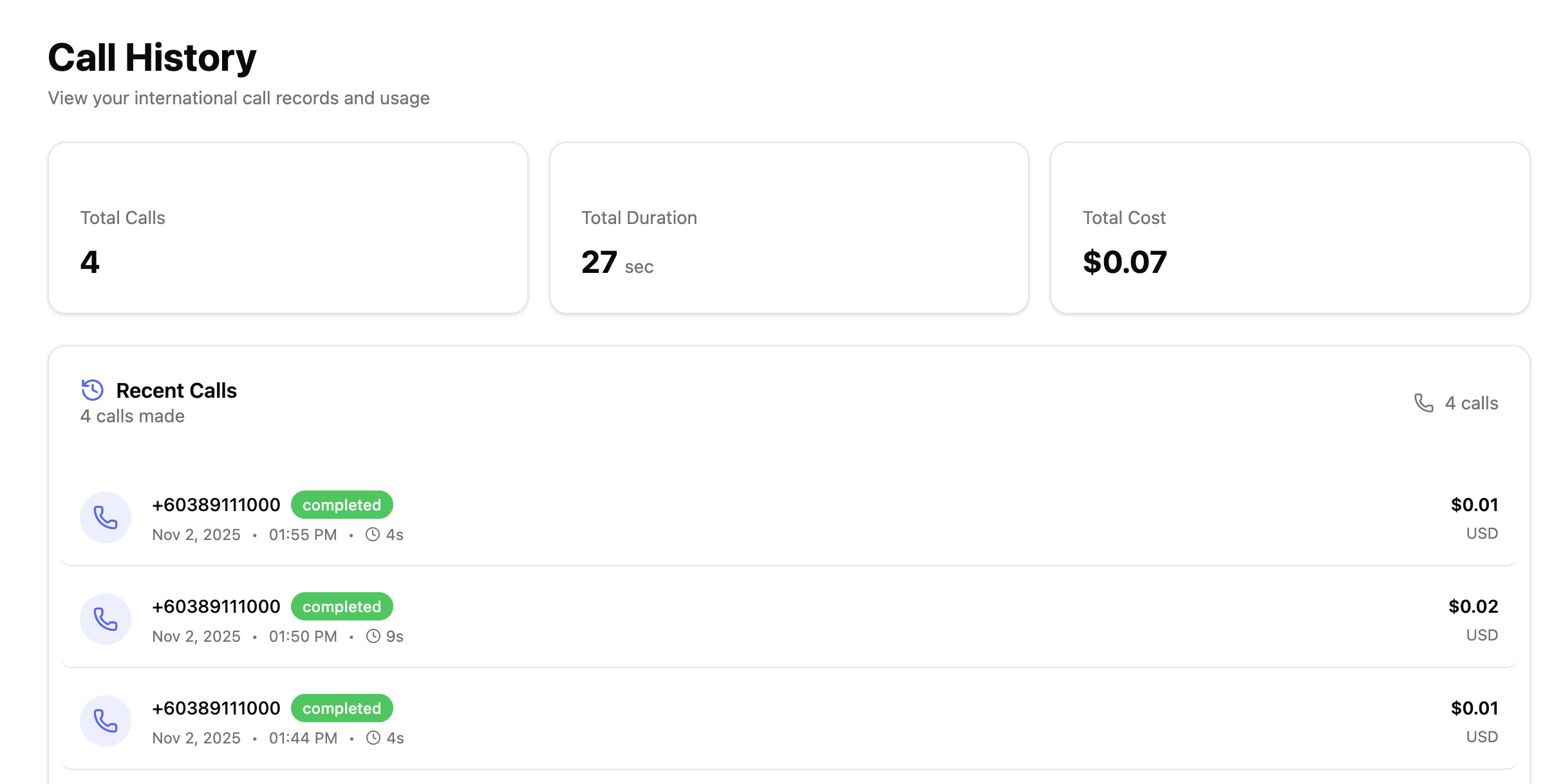The width and height of the screenshot is (1563, 784).
Task: Open the +60389111000 call made at 01:50 PM
Action: tap(216, 606)
